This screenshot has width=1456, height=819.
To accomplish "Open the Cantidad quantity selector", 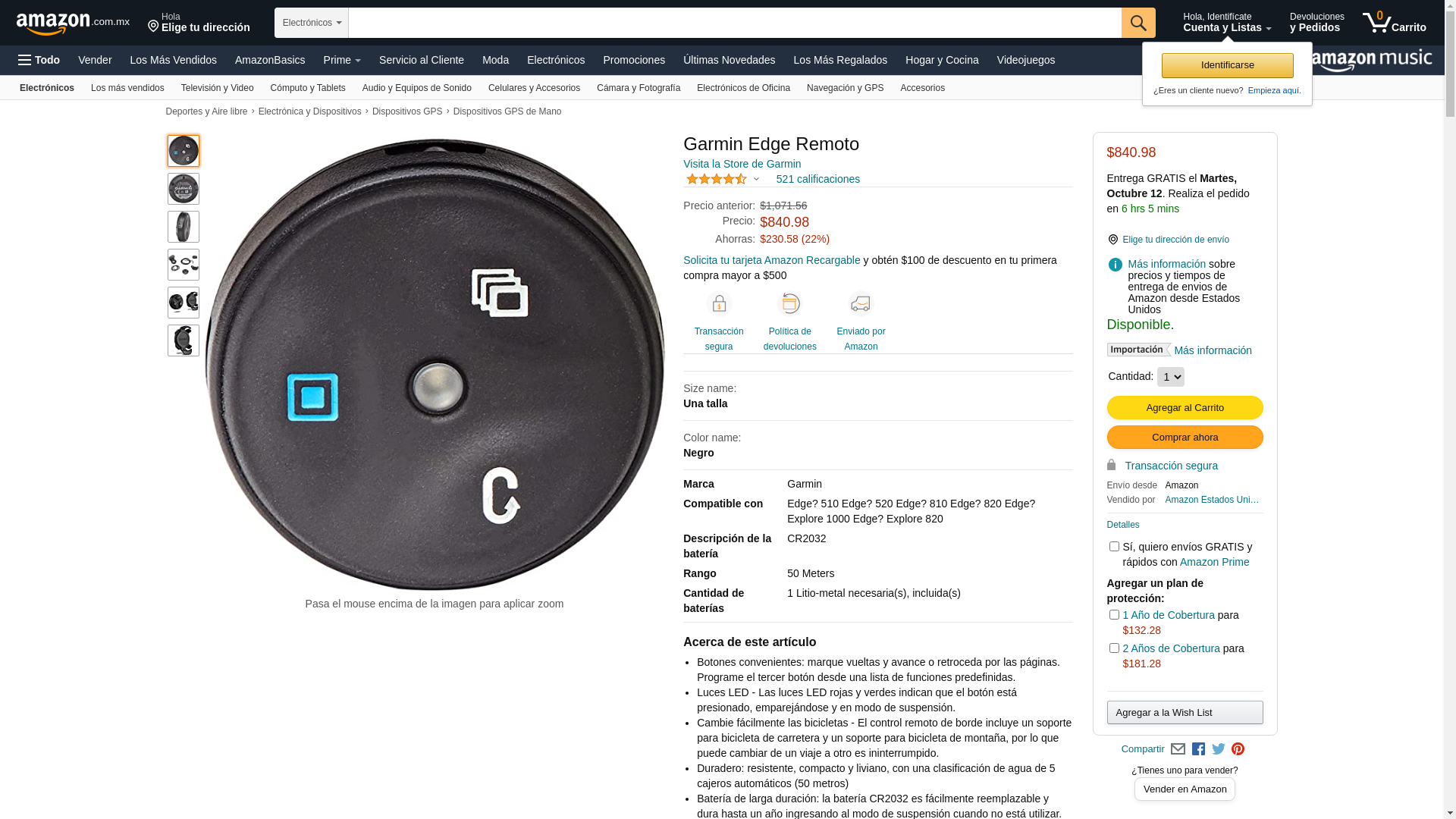I will (1170, 377).
